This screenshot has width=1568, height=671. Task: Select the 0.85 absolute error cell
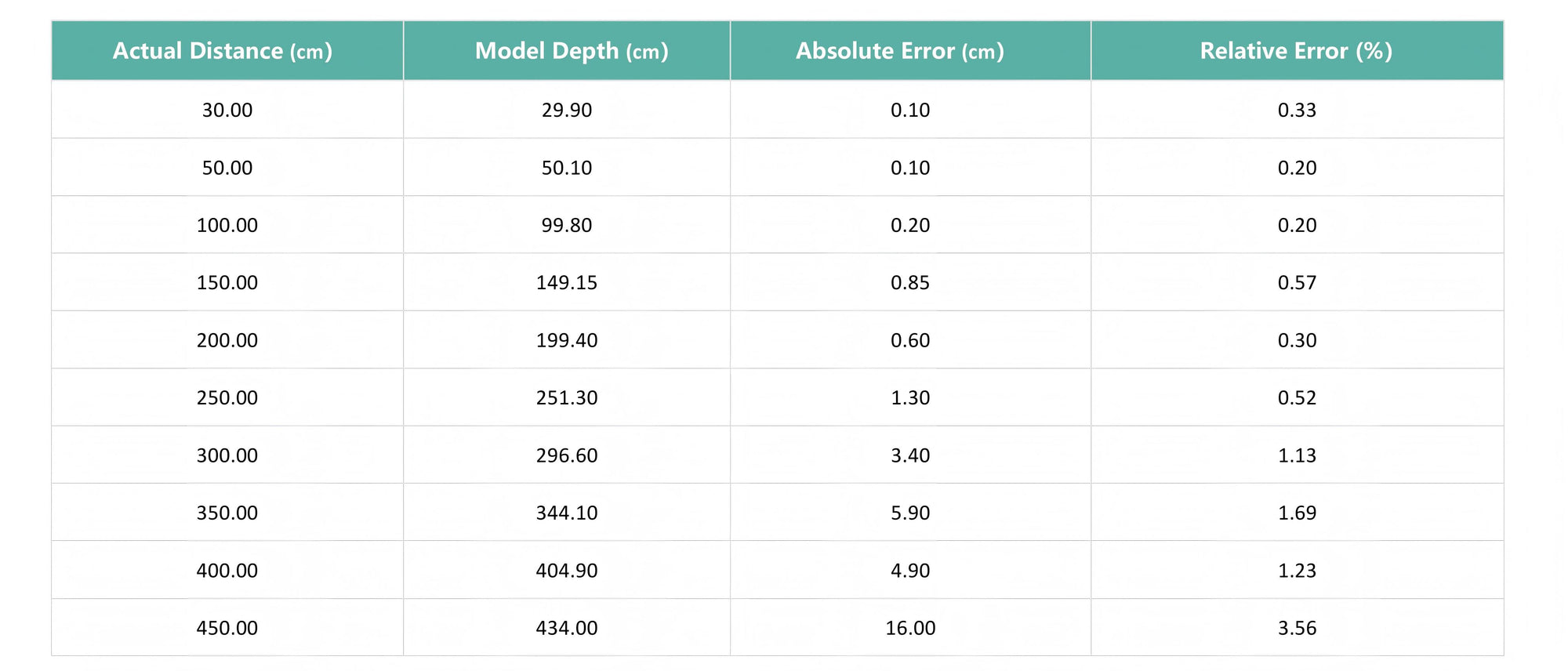[910, 282]
